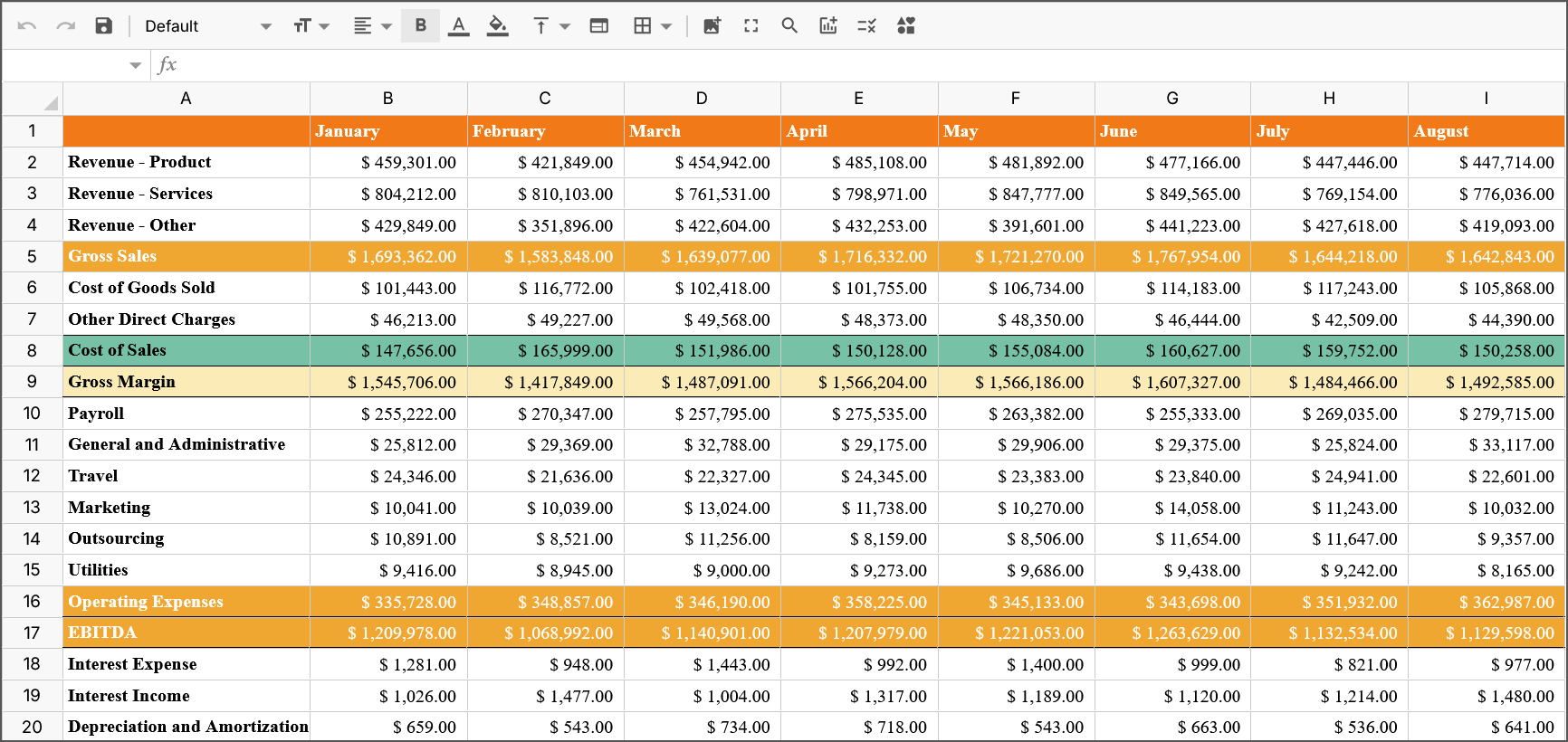Click May Cost of Sales $ 155,084.00
Image resolution: width=1568 pixels, height=742 pixels.
(1017, 351)
